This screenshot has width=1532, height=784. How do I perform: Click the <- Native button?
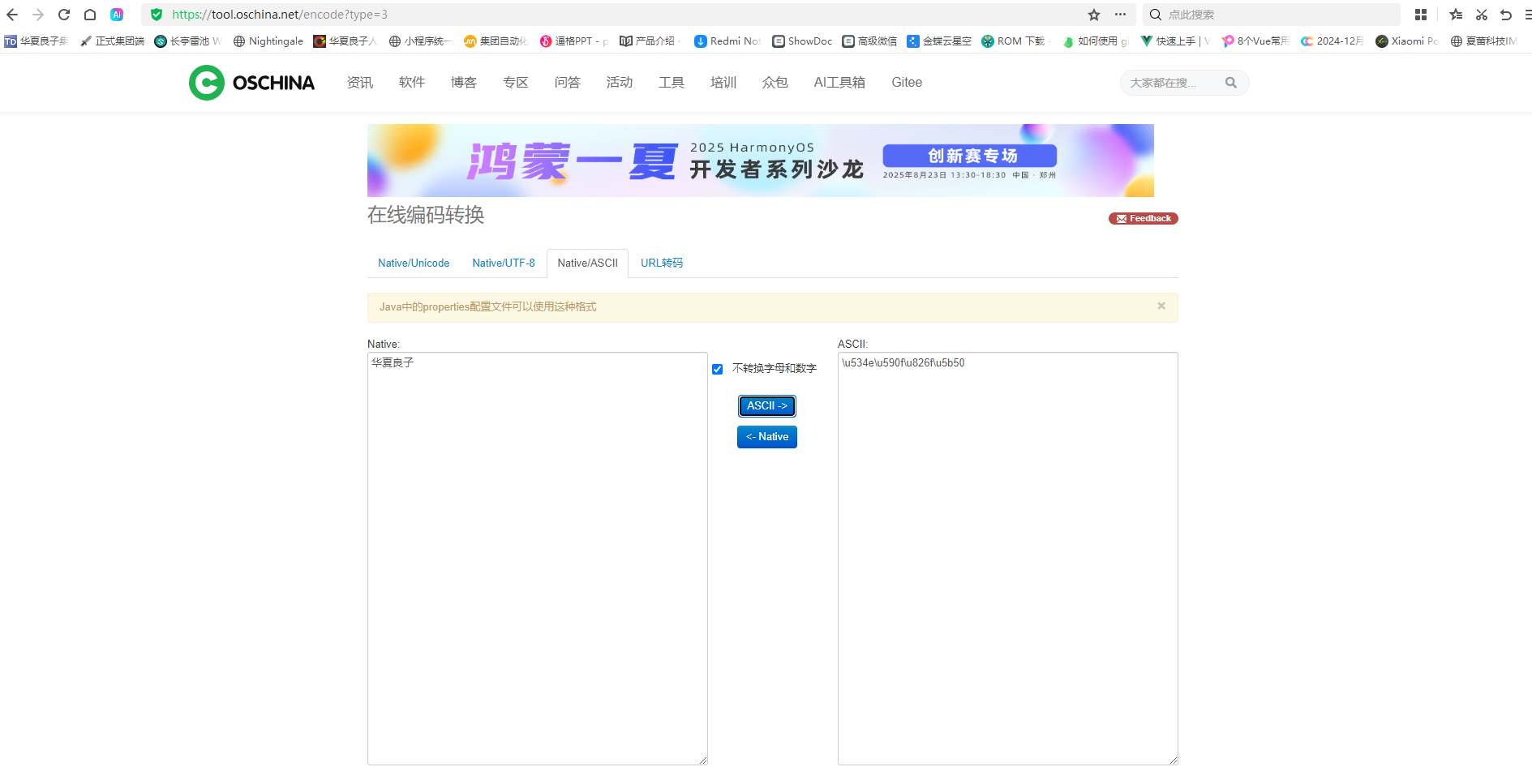pos(766,437)
